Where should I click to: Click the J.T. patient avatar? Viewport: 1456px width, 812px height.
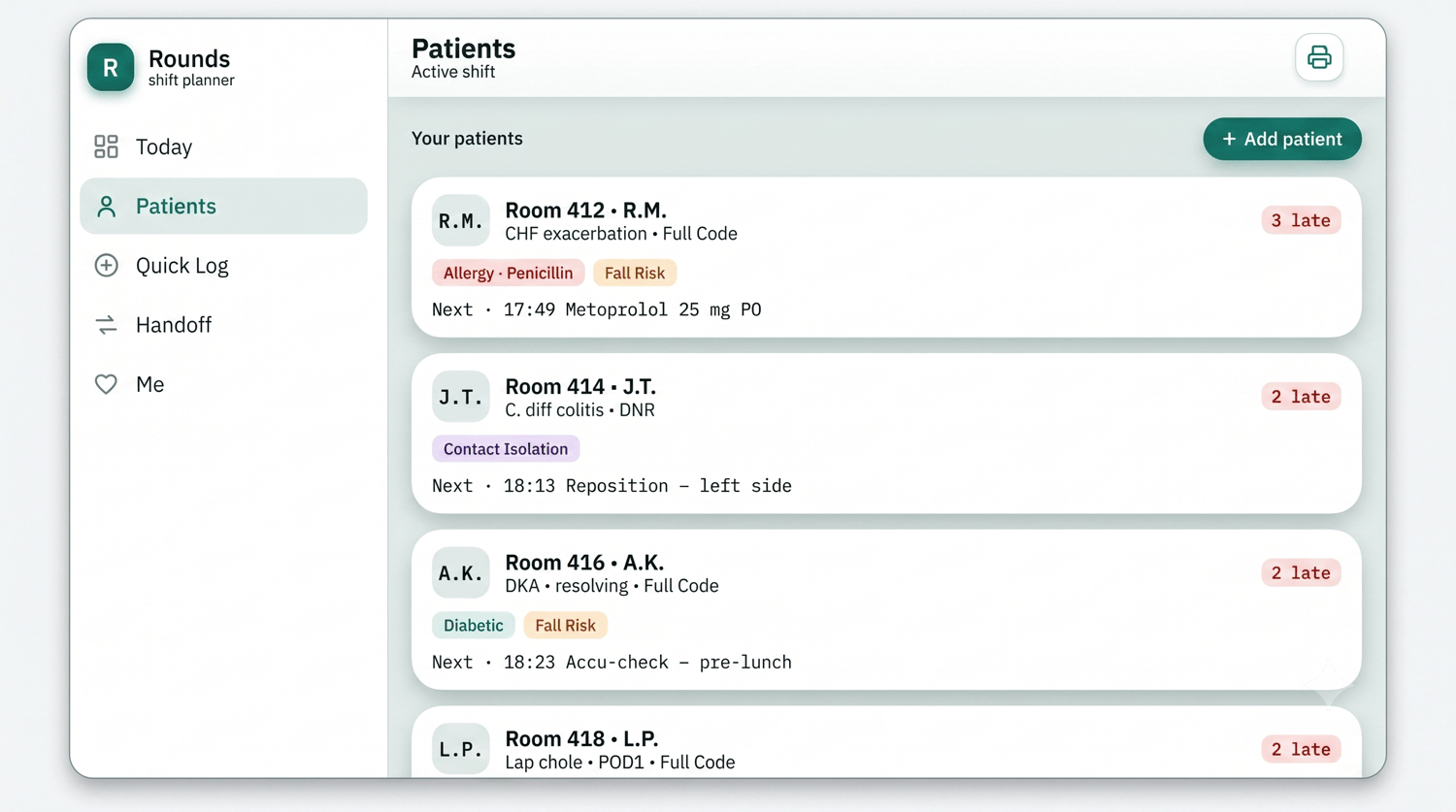(x=460, y=397)
